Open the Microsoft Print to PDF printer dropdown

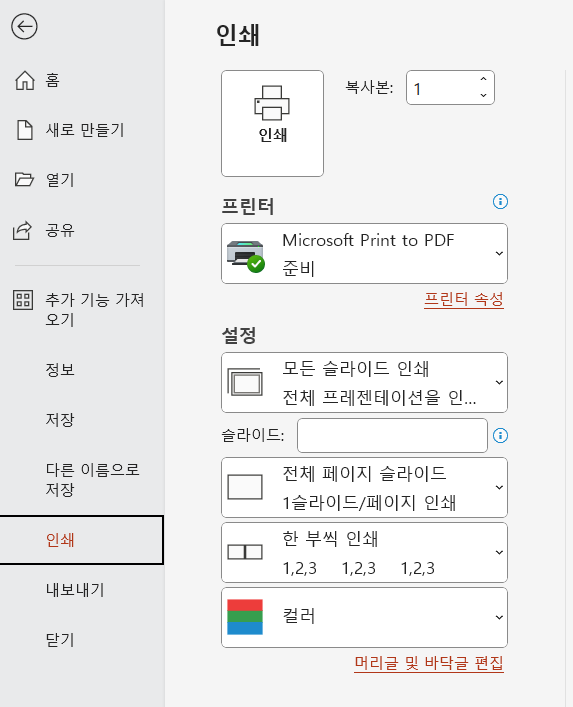pos(364,253)
